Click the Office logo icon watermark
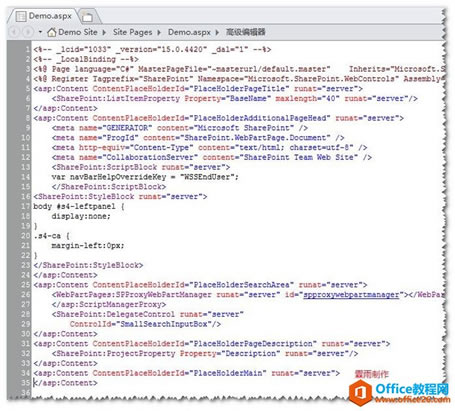This screenshot has width=455, height=411. (360, 393)
